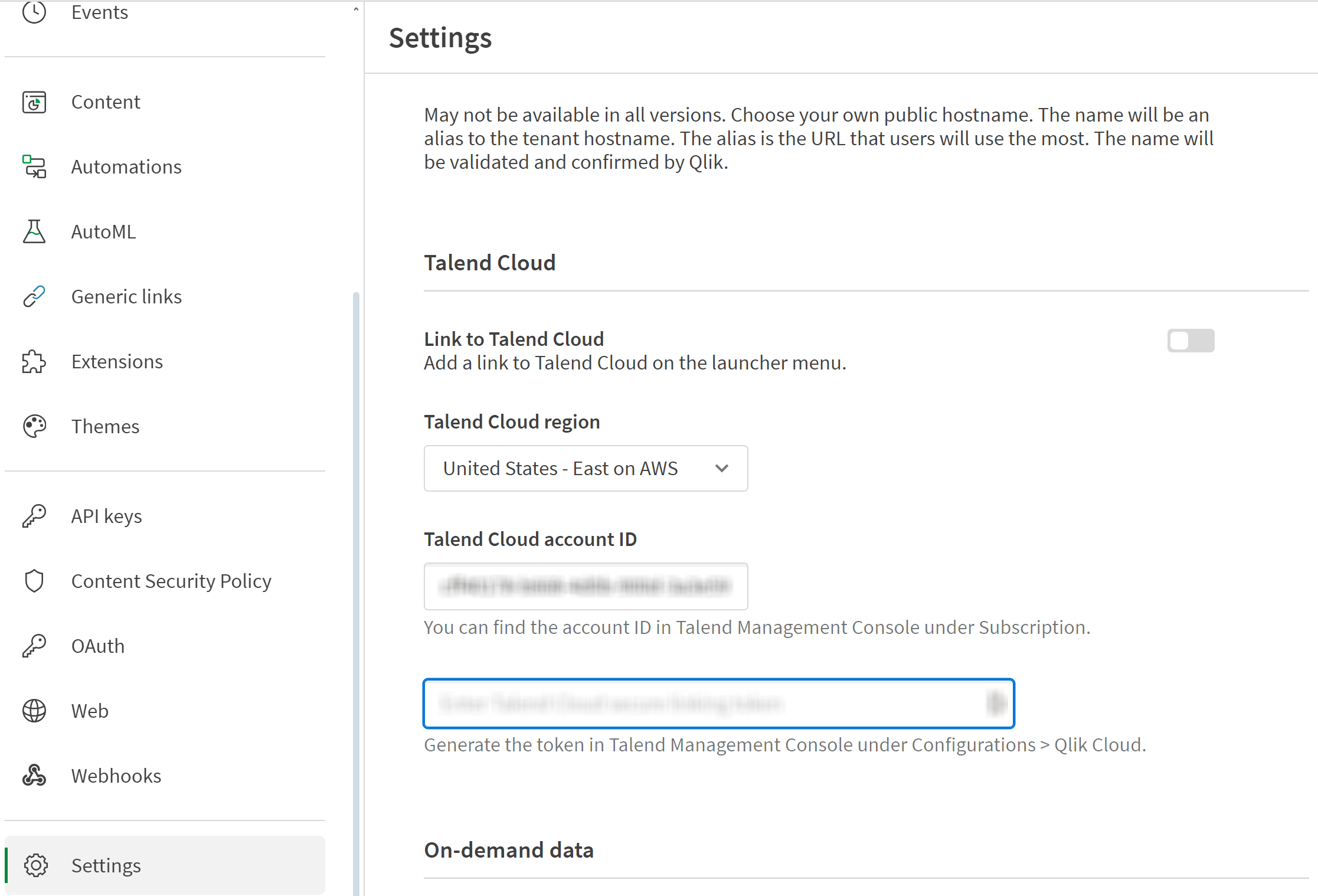Image resolution: width=1318 pixels, height=896 pixels.
Task: Click the Generic links icon
Action: point(33,296)
